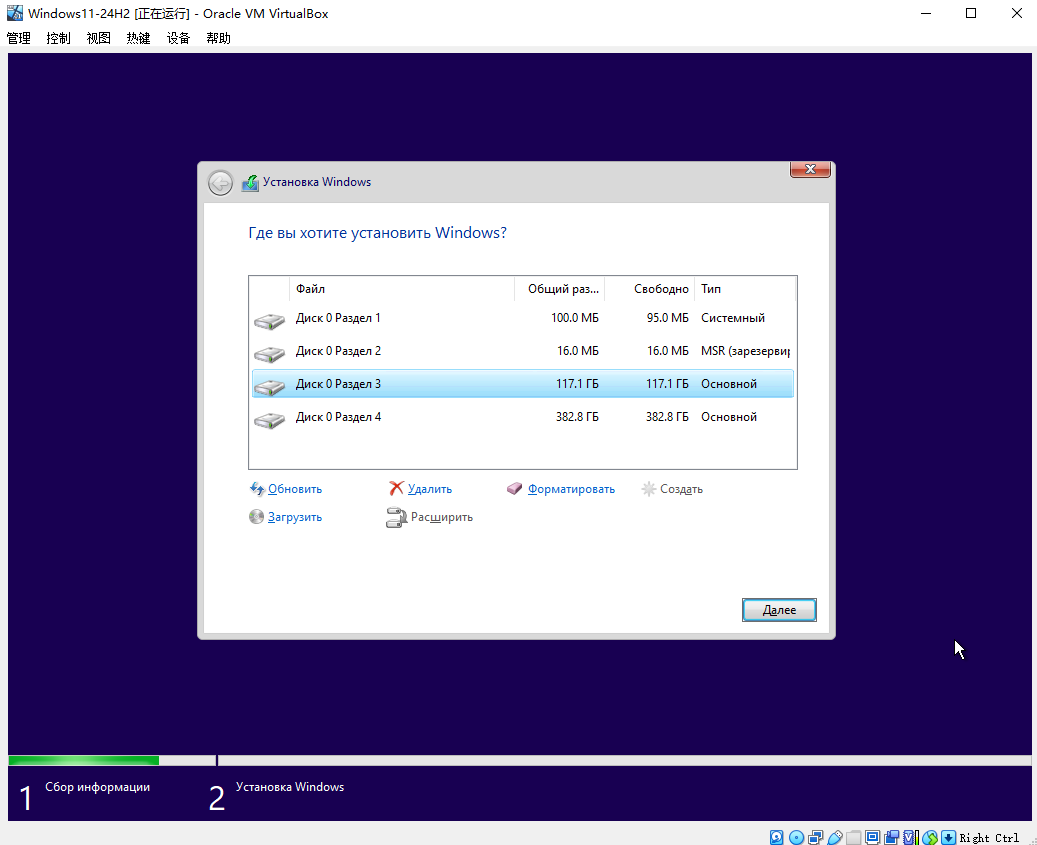Open the display settings status icon
Image resolution: width=1037 pixels, height=845 pixels.
872,837
